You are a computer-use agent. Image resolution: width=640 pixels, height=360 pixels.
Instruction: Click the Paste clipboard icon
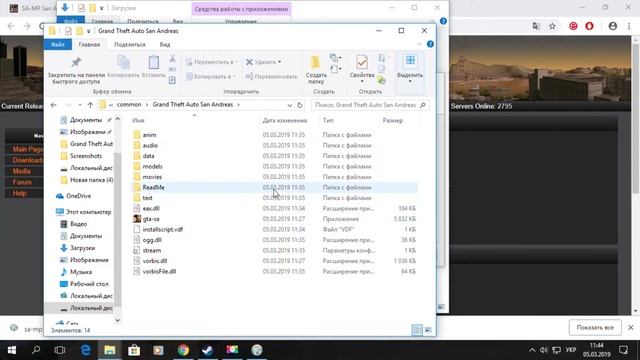154,62
